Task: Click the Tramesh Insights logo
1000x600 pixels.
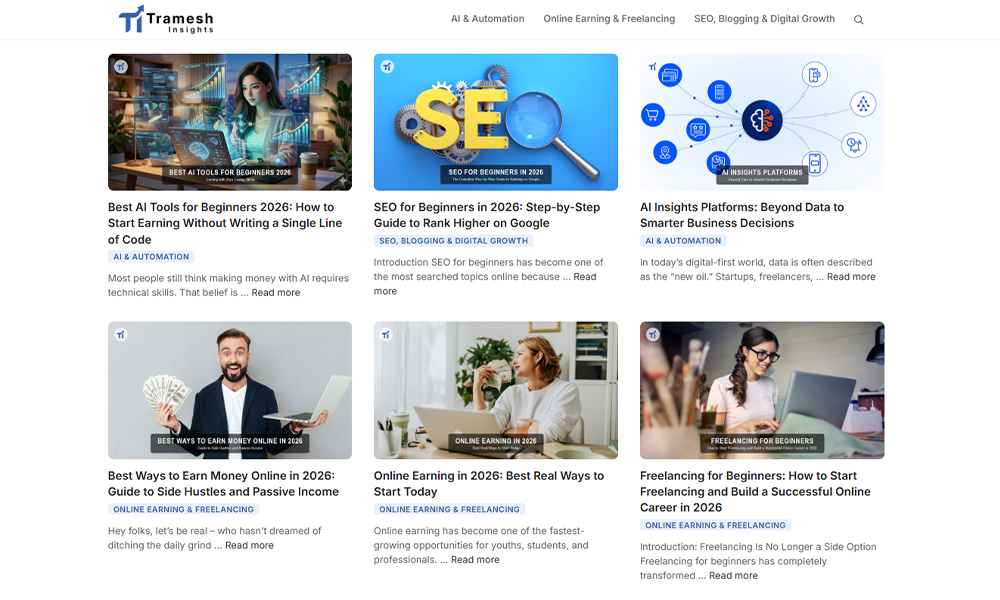Action: tap(166, 19)
